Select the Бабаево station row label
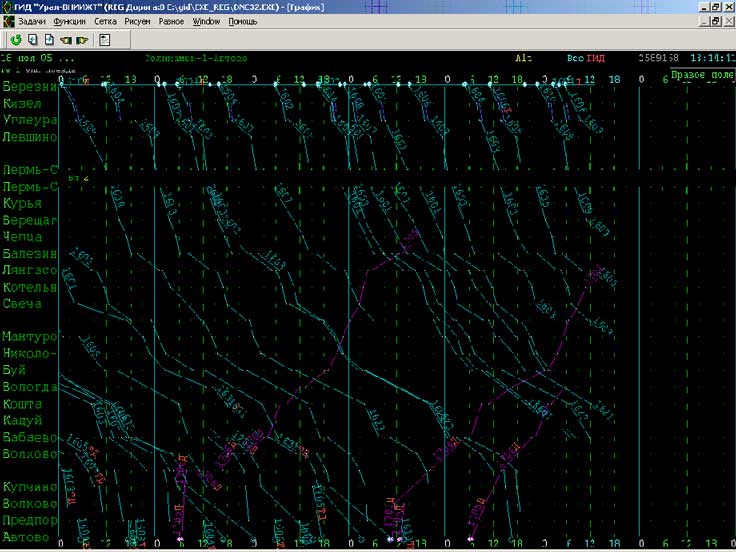 30,437
